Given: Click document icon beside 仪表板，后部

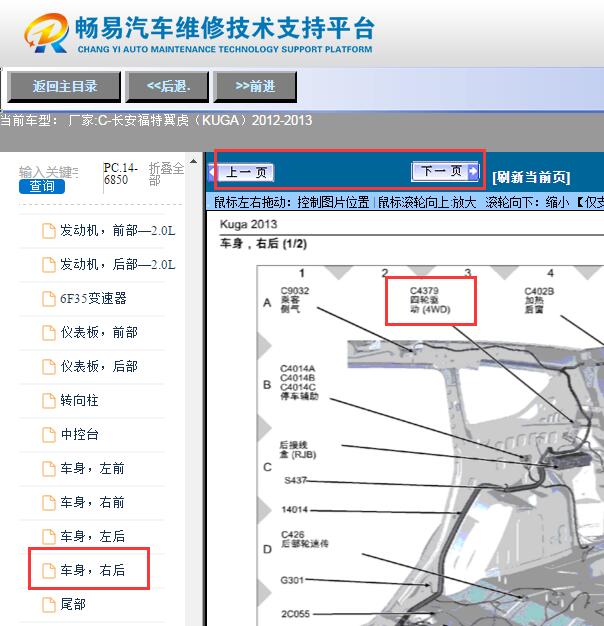Looking at the screenshot, I should (x=49, y=366).
